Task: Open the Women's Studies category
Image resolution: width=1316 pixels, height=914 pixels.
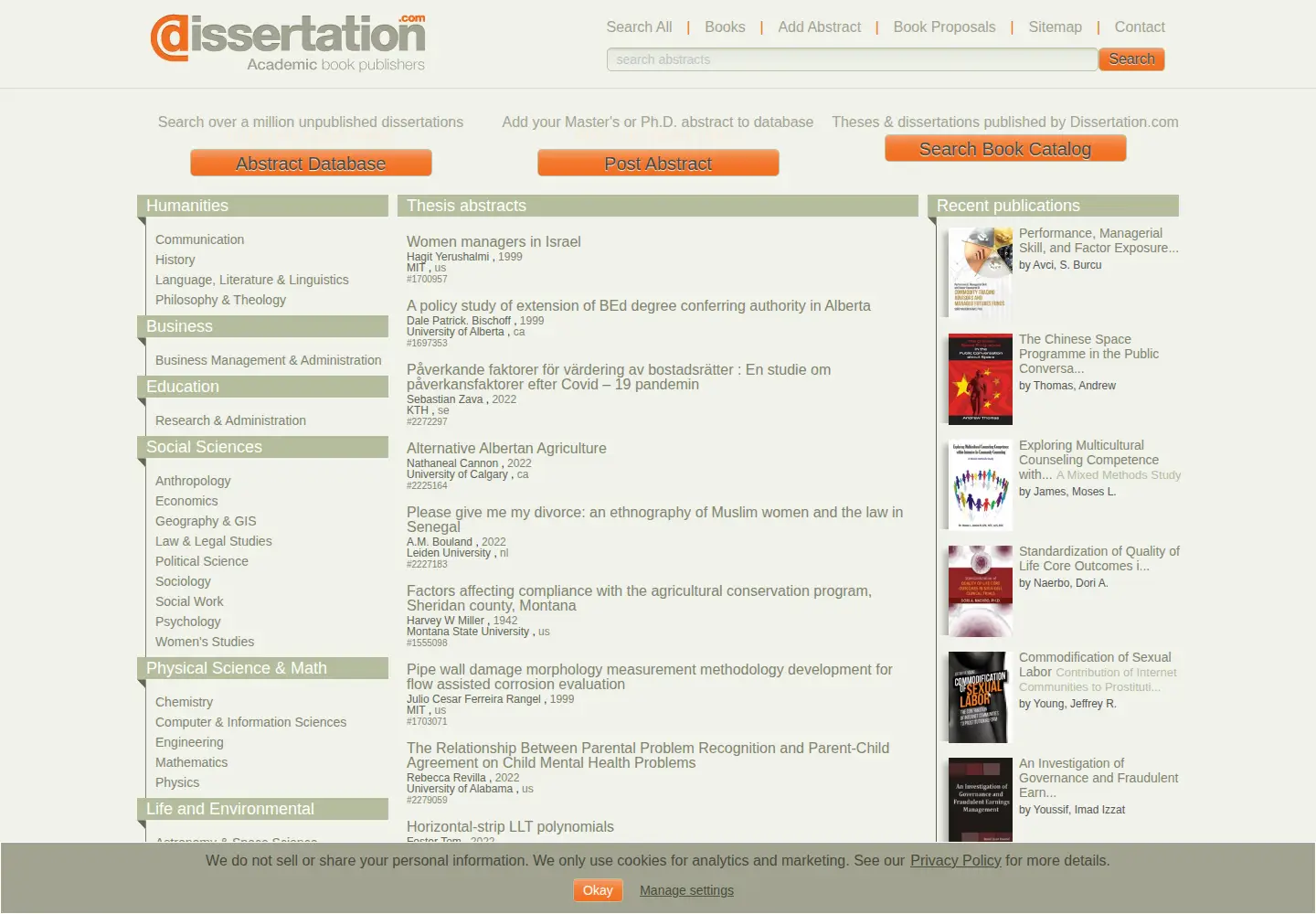Action: (205, 642)
